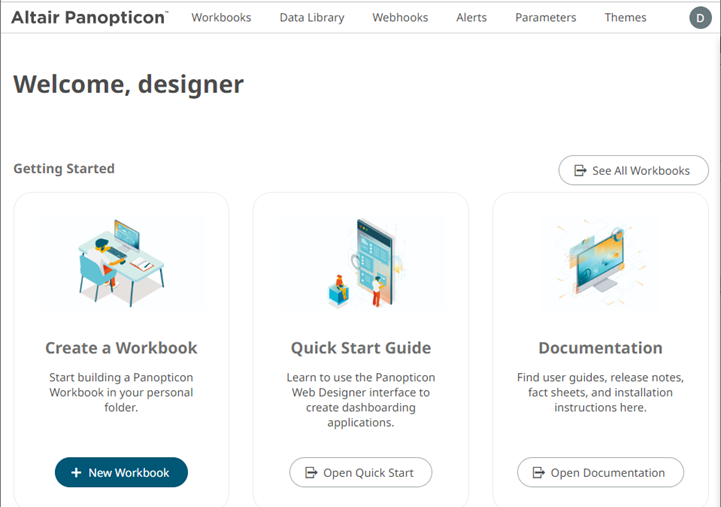721x507 pixels.
Task: Click the Documentation card title
Action: coord(600,348)
